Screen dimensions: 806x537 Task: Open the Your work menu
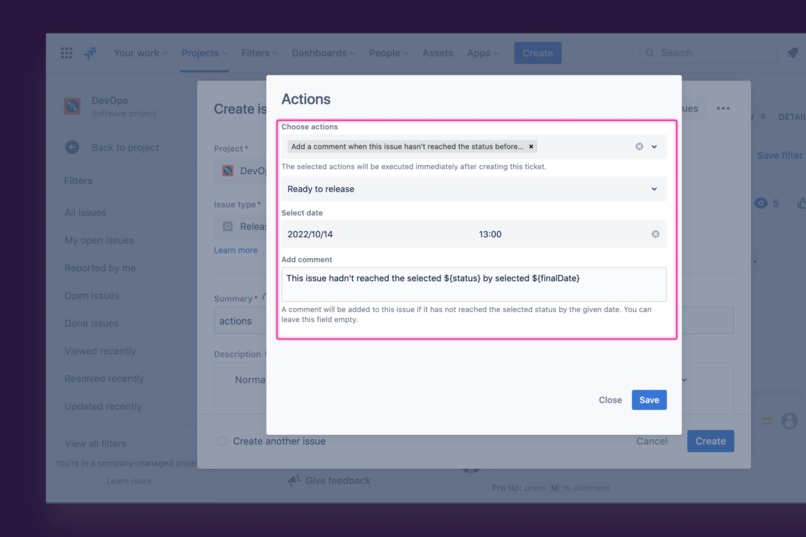click(140, 53)
